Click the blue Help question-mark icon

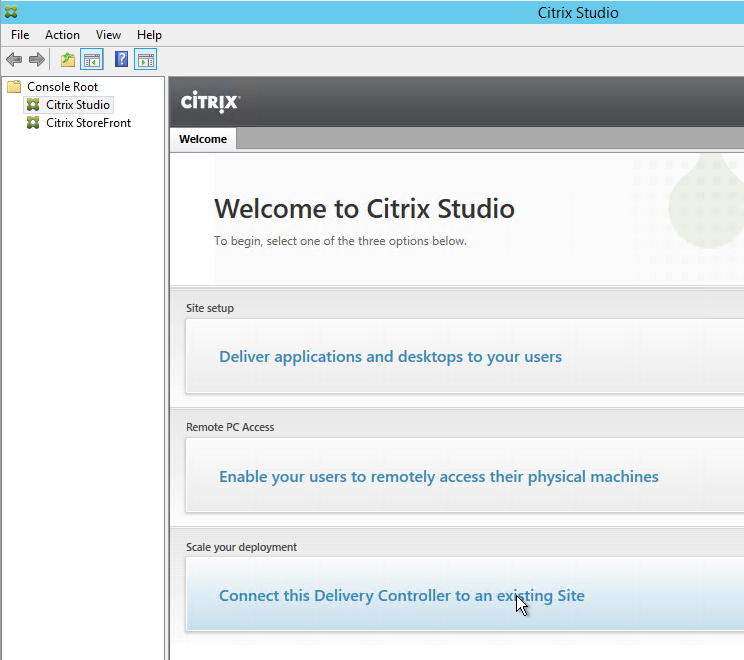click(x=121, y=60)
